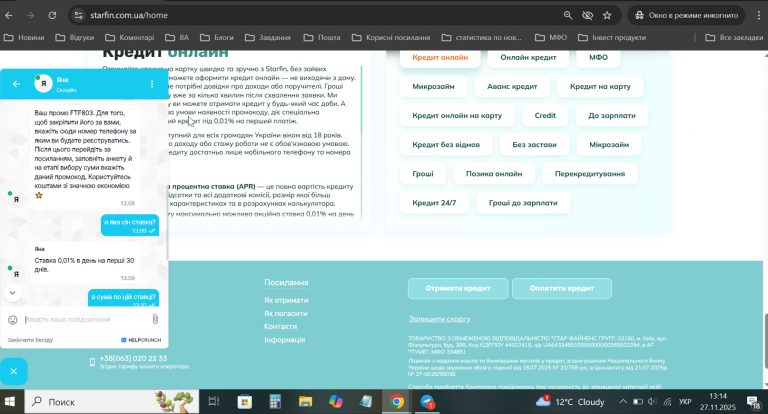
Task: Select the Кредит онлайн на карту tag
Action: 457,115
